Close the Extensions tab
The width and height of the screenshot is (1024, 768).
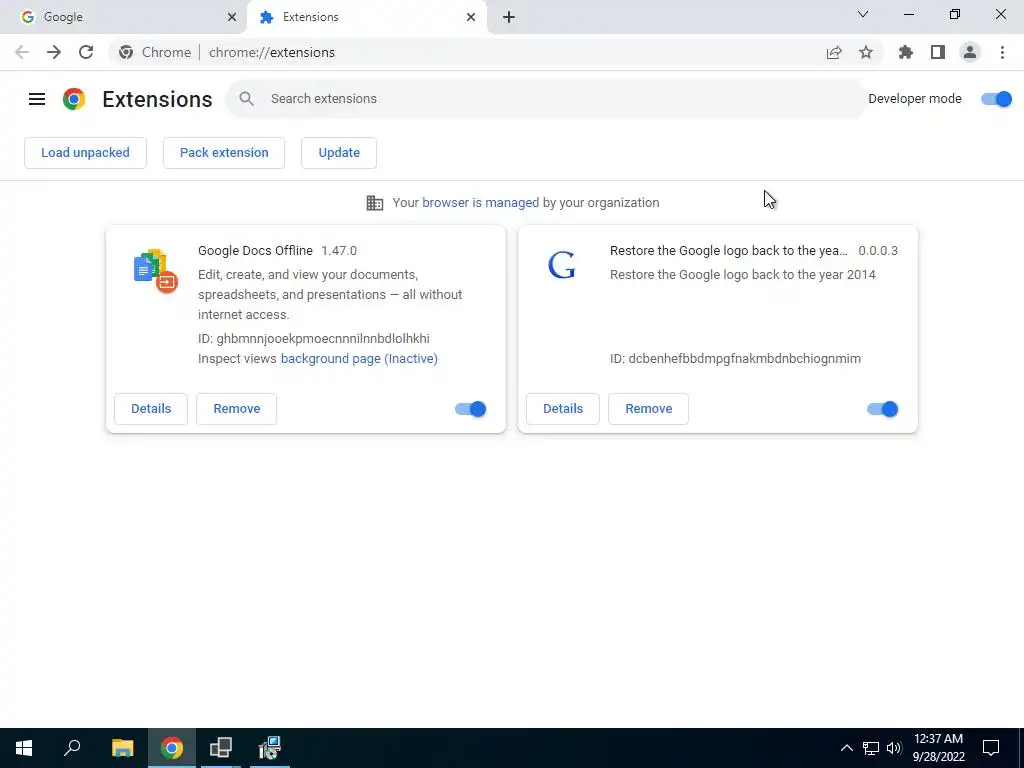[471, 17]
